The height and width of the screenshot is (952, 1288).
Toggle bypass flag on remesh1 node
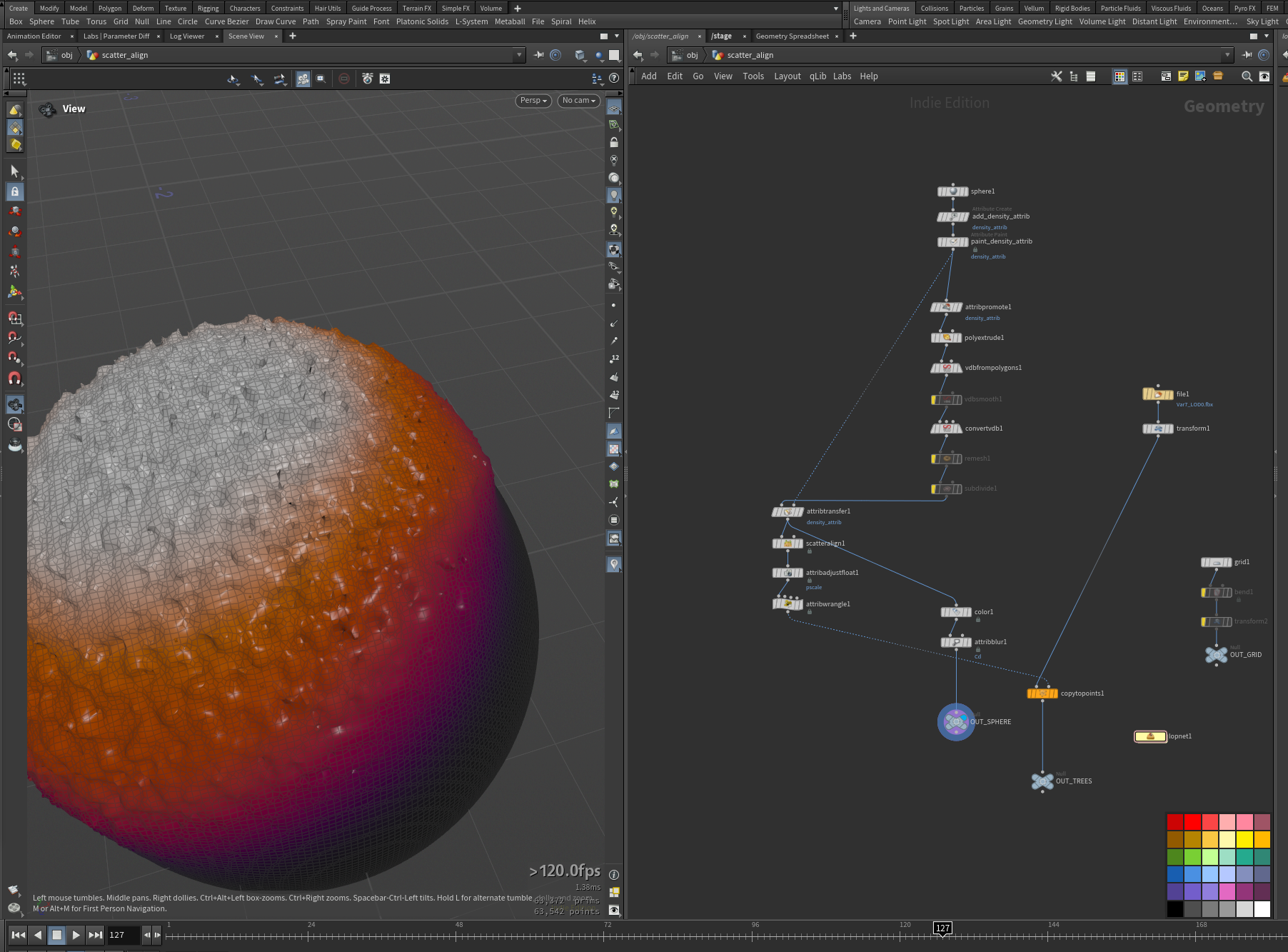[935, 459]
